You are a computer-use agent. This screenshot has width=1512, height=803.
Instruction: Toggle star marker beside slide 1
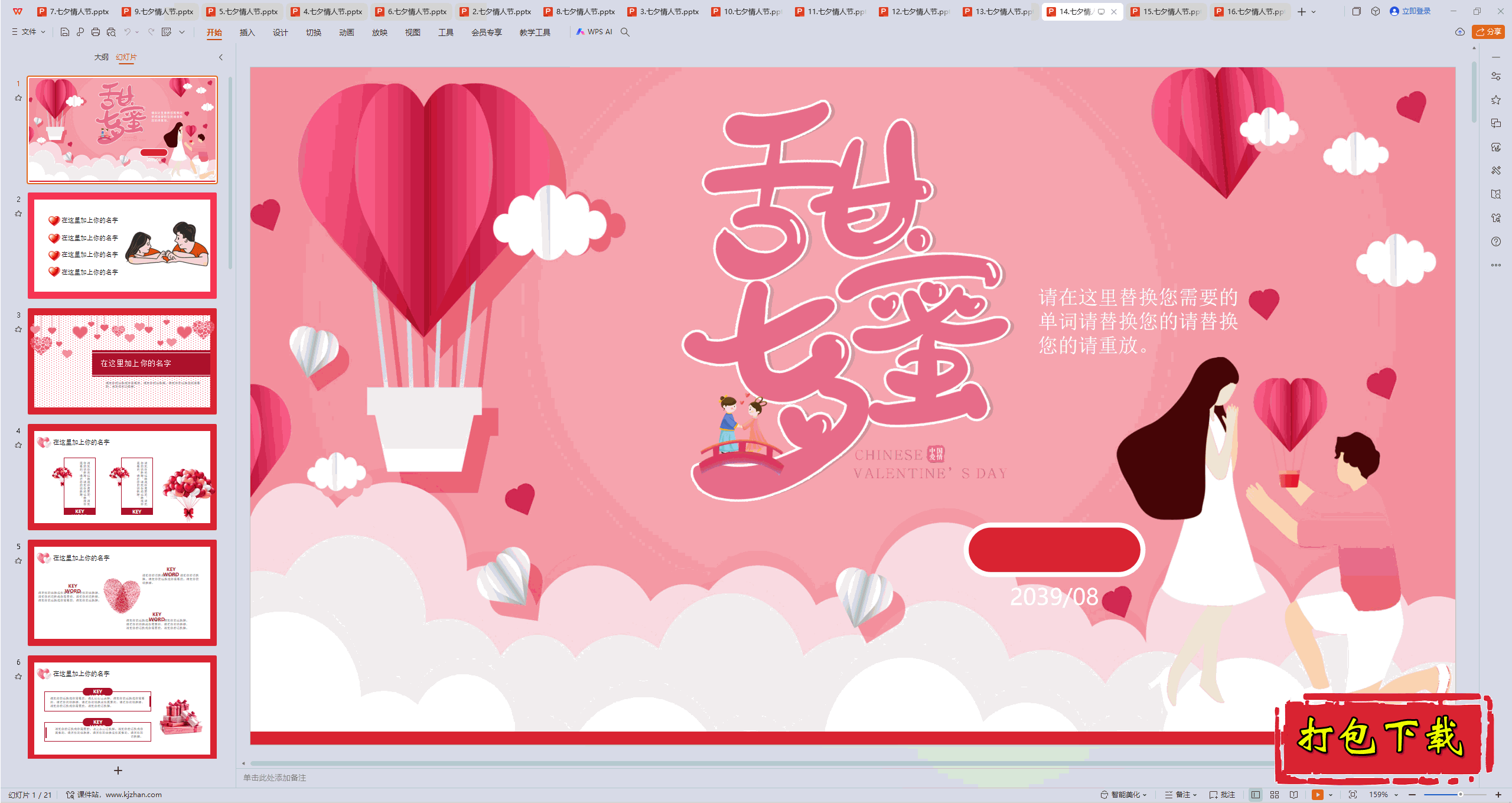[18, 98]
